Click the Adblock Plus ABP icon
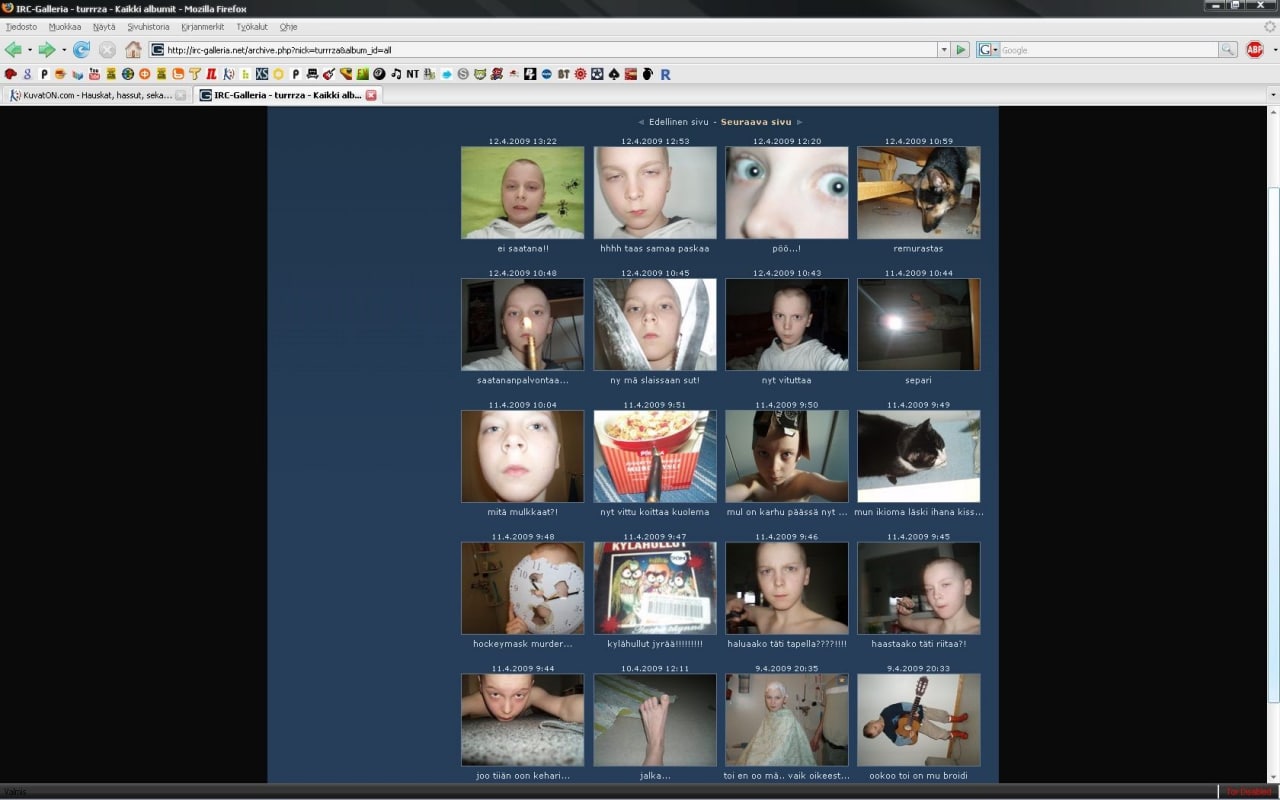The height and width of the screenshot is (800, 1280). pos(1254,49)
